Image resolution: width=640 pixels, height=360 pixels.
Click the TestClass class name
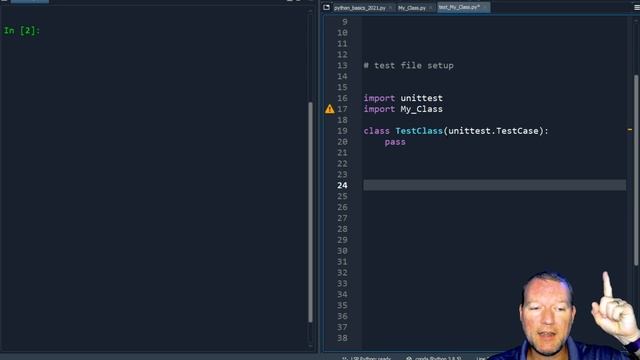pyautogui.click(x=419, y=131)
